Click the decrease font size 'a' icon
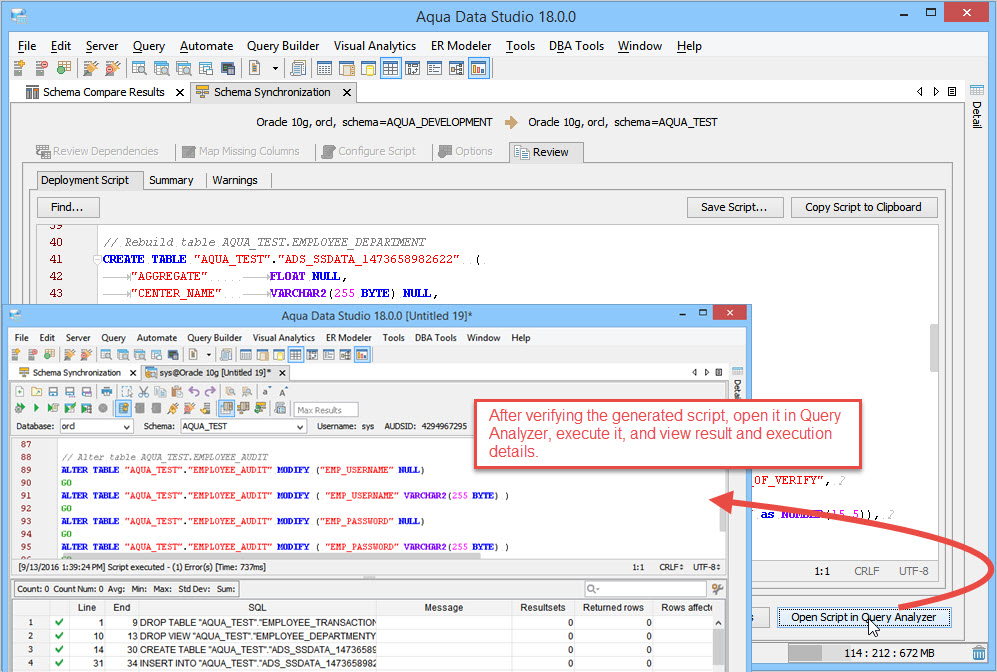This screenshot has height=672, width=997. (266, 392)
